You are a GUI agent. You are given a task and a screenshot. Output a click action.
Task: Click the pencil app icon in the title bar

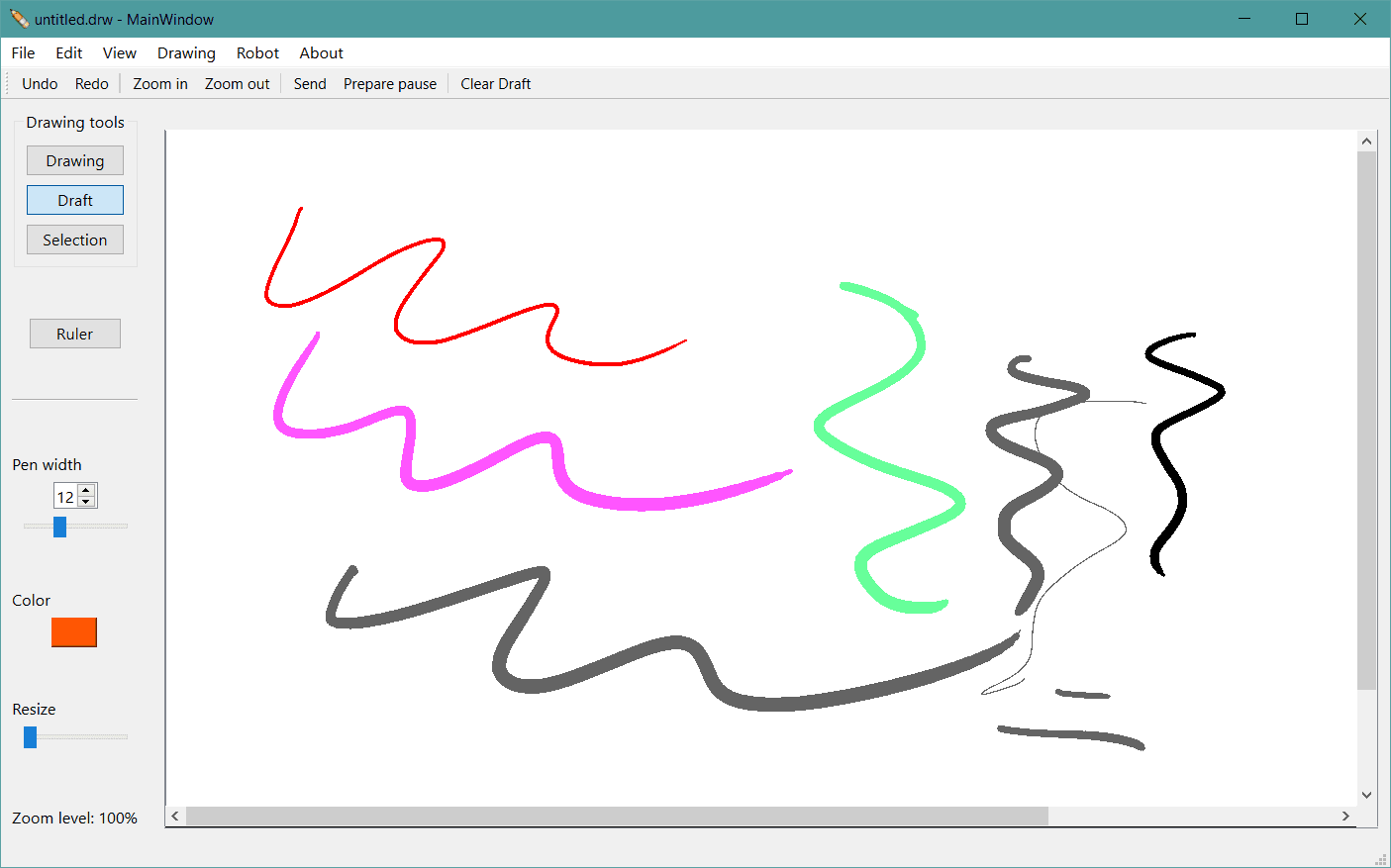pyautogui.click(x=19, y=19)
